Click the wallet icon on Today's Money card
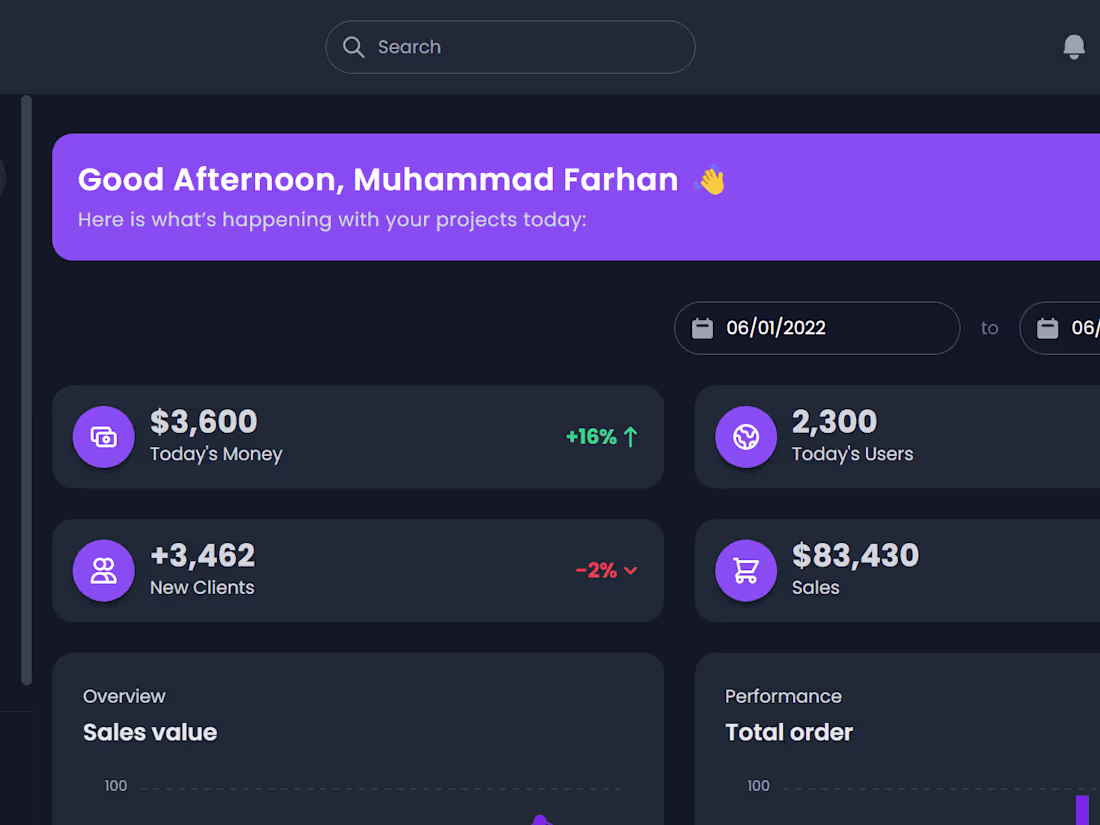The image size is (1100, 825). point(103,437)
